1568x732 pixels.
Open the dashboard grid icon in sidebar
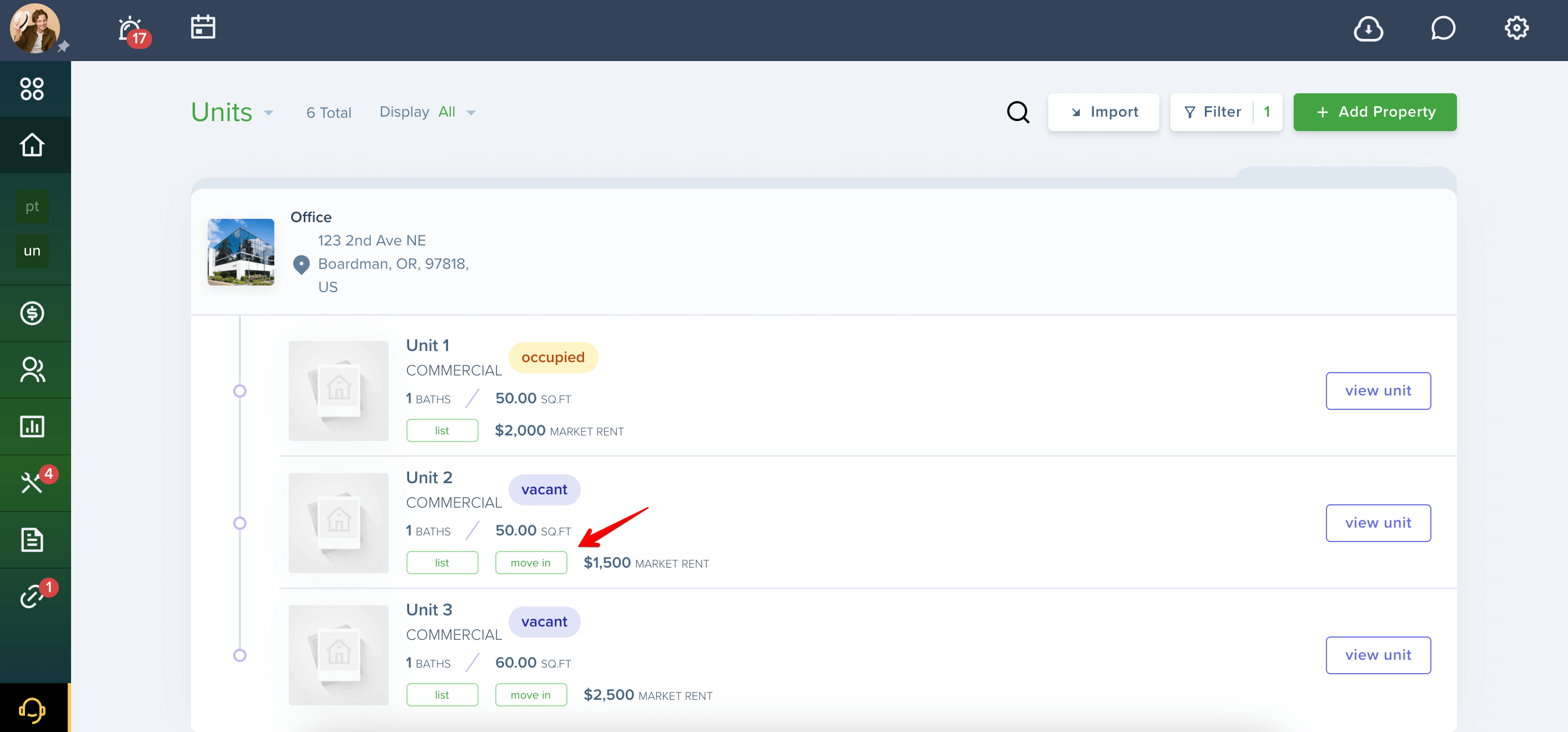[x=32, y=89]
